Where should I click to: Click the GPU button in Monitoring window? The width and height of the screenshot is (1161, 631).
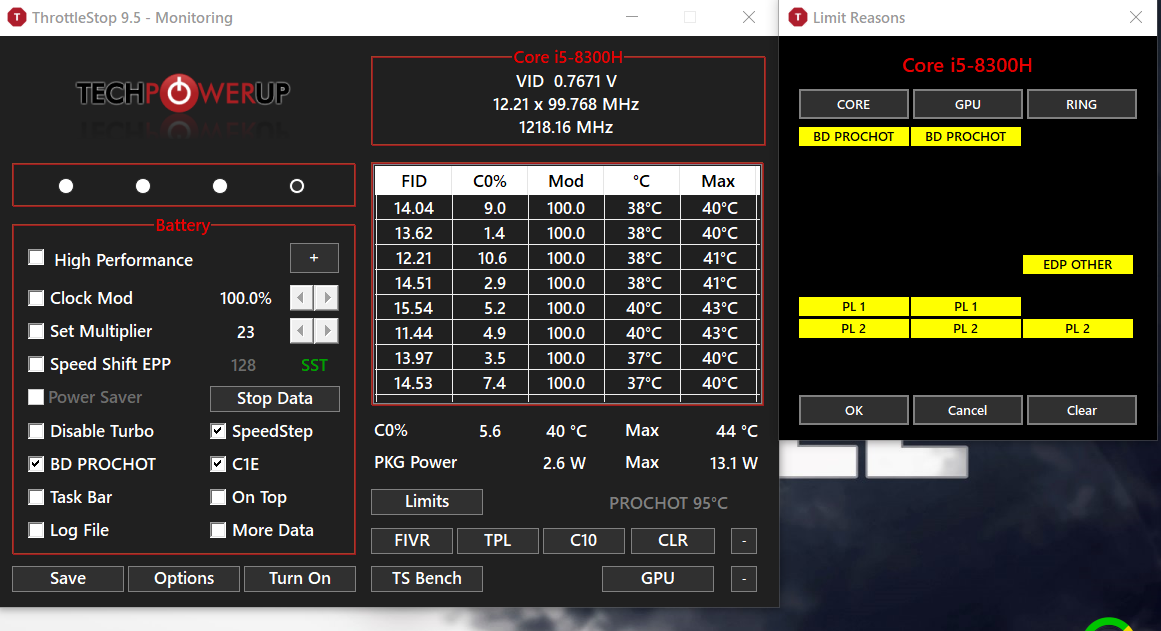pyautogui.click(x=658, y=578)
